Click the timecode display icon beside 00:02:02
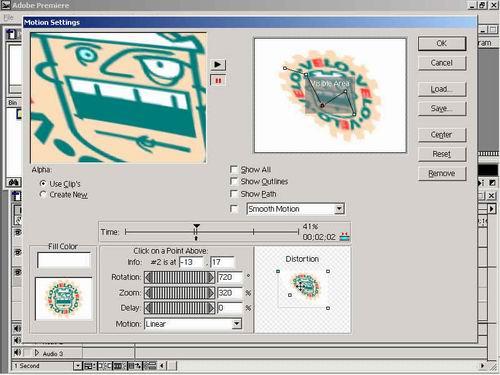 [x=344, y=237]
